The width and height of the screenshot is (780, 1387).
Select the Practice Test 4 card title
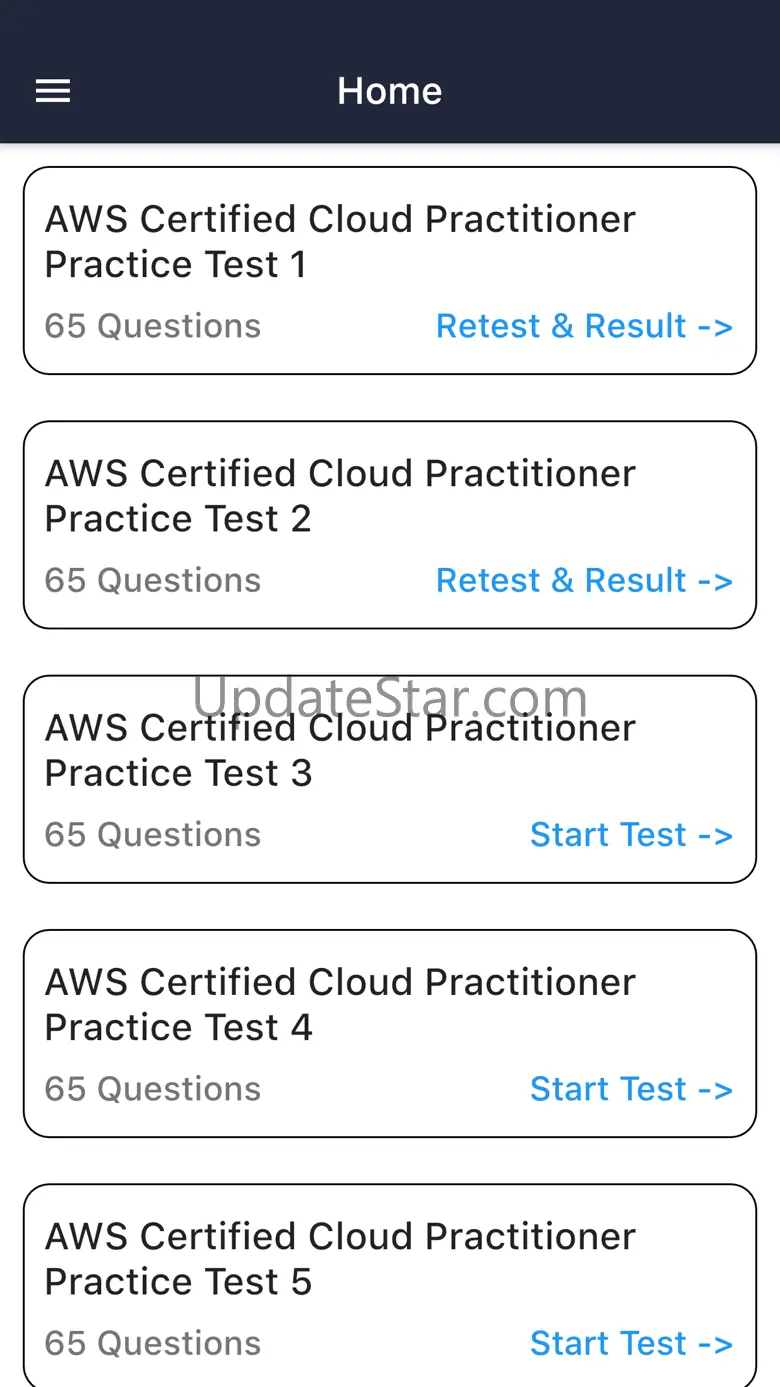tap(340, 1004)
